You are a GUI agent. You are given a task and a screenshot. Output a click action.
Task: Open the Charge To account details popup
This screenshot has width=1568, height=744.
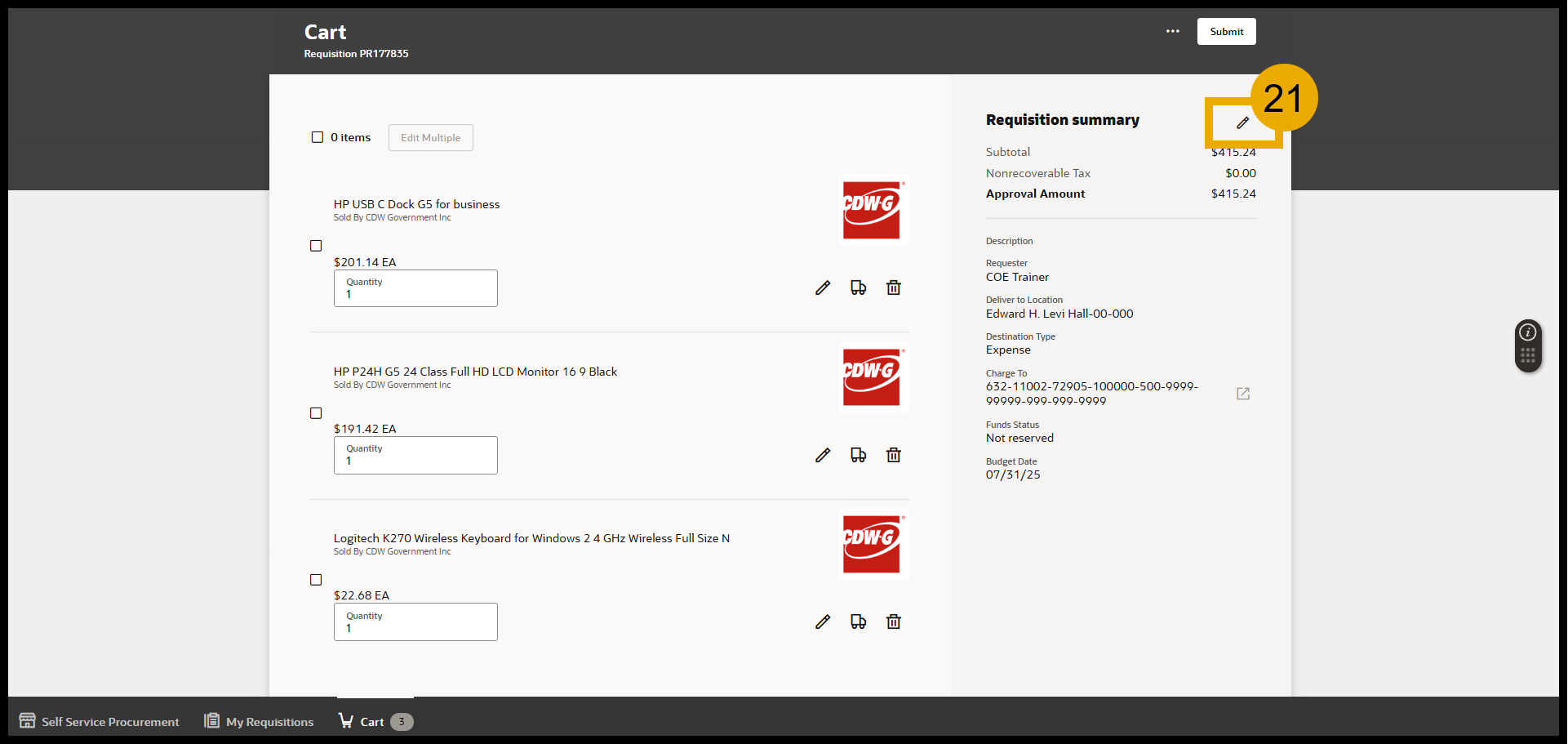(1242, 394)
